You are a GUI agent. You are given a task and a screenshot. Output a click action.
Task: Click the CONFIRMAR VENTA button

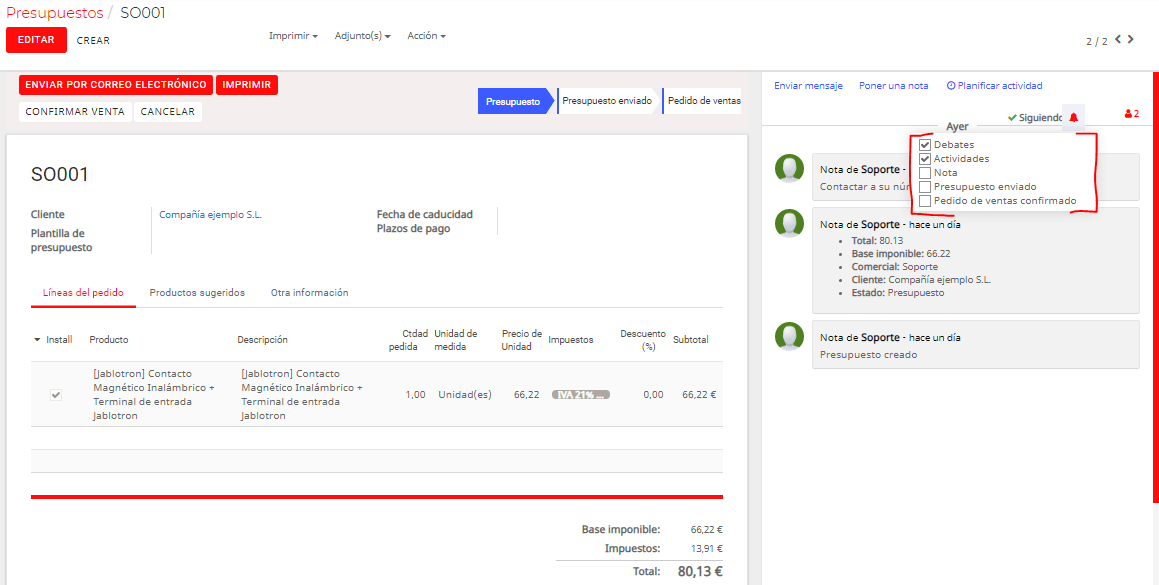coord(75,112)
